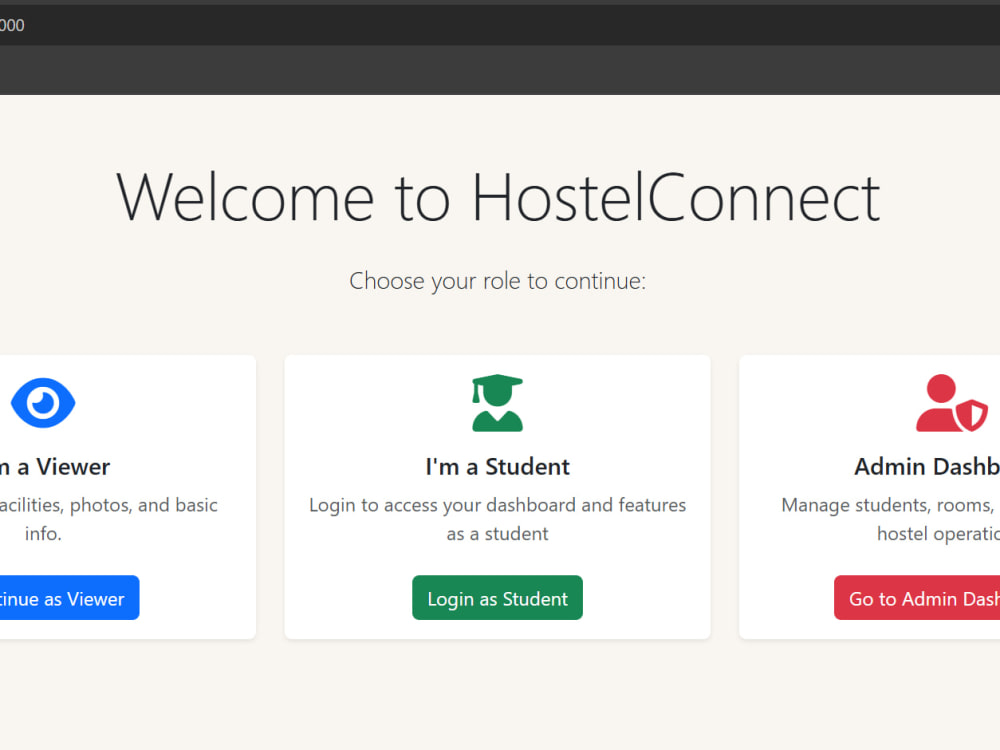Select the Admin Dashboard card heading
The image size is (1000, 750).
pos(927,467)
